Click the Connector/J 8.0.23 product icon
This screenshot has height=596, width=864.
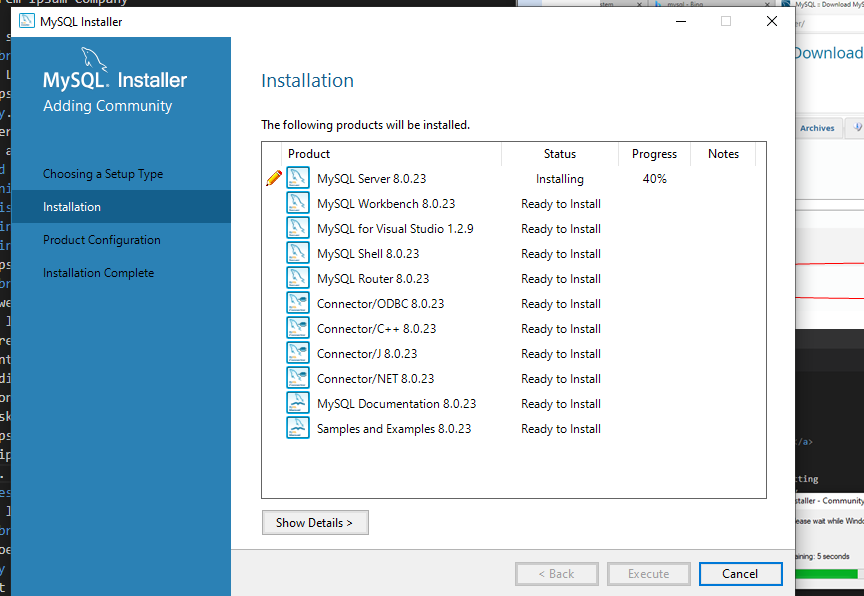[298, 354]
